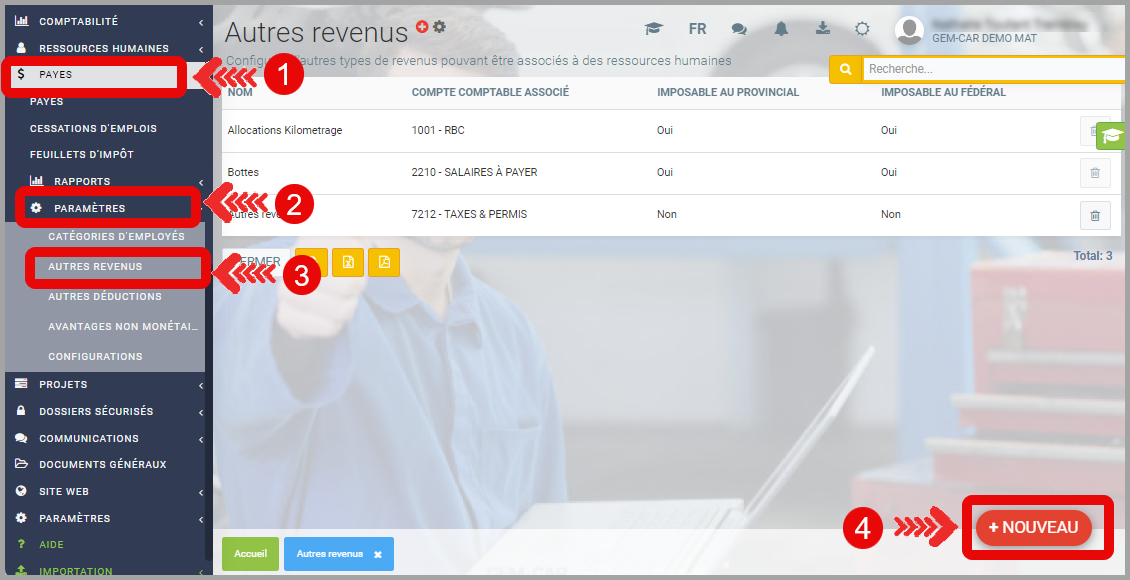Click the download icon in the header
This screenshot has height=580, width=1130.
pos(822,29)
